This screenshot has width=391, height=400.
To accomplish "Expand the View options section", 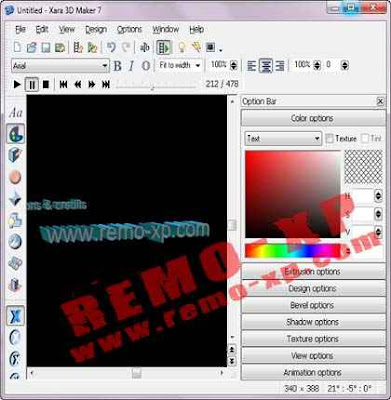I will [313, 356].
